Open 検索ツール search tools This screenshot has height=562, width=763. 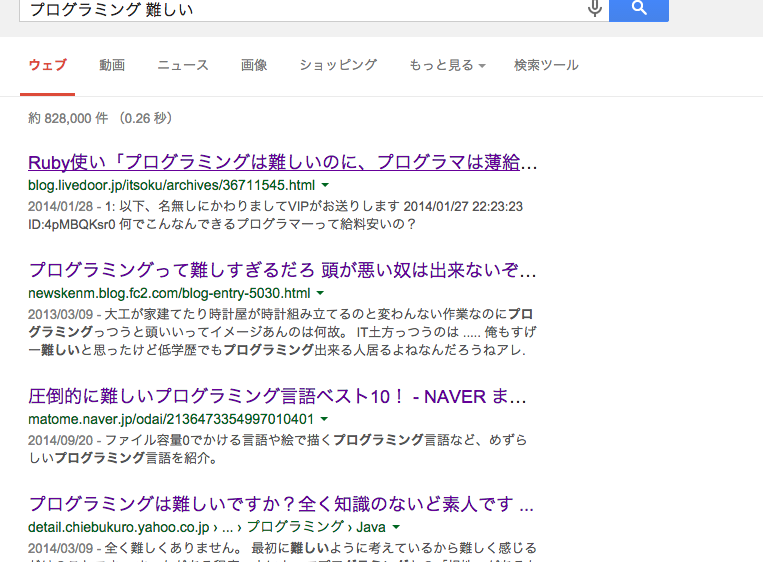[546, 65]
